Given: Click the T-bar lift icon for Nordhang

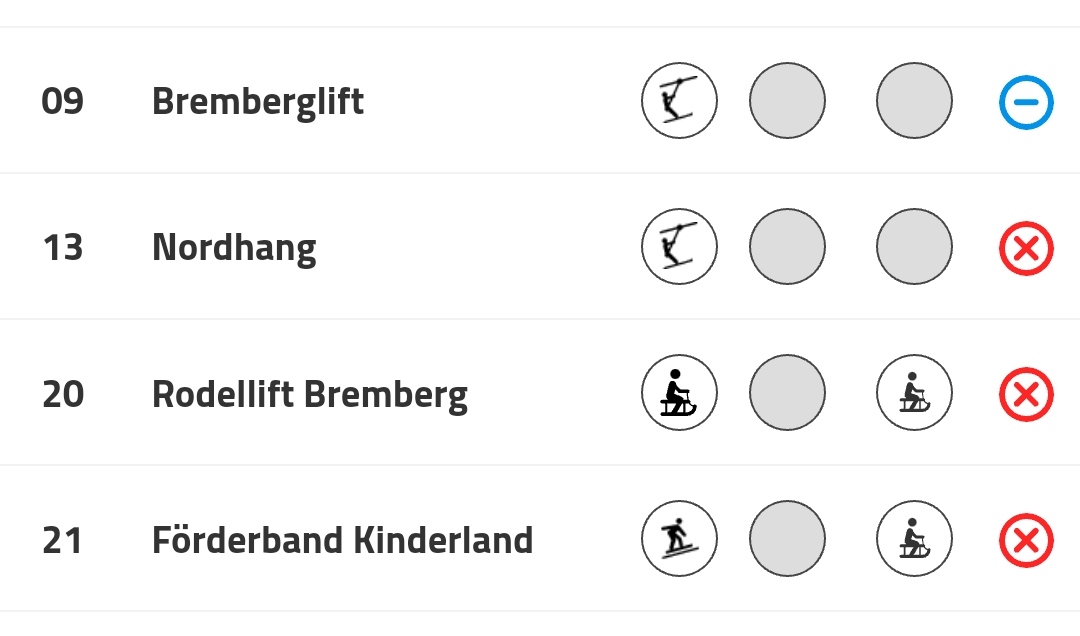Looking at the screenshot, I should (679, 247).
